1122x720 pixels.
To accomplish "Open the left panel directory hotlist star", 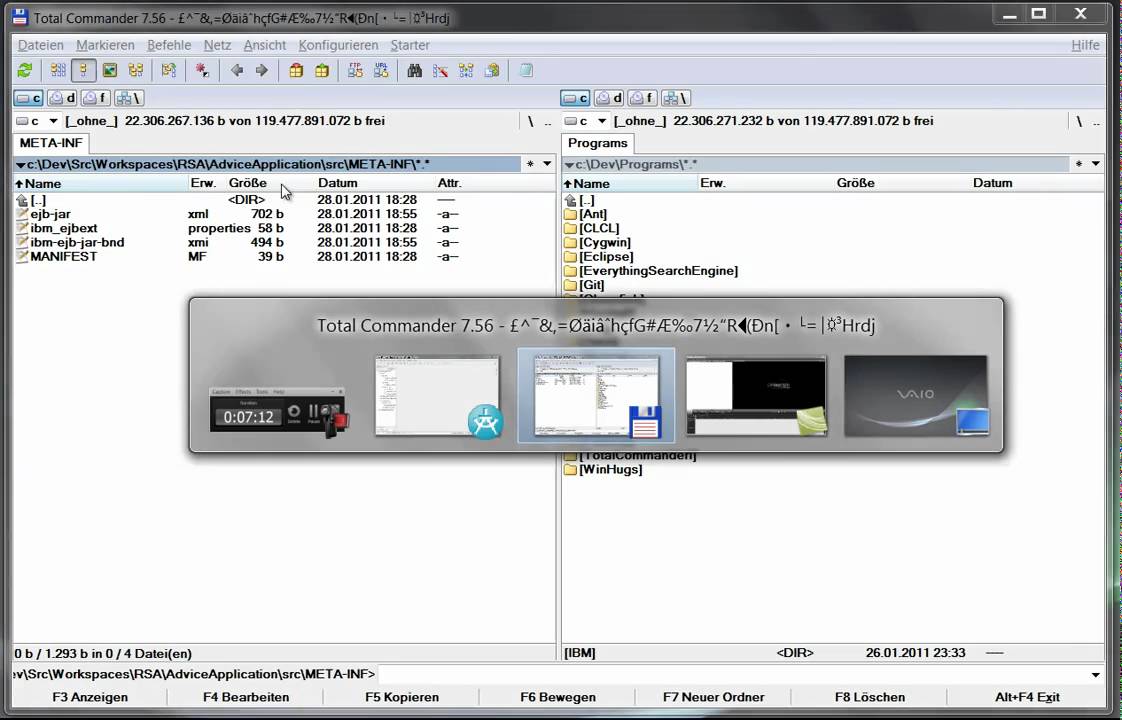I will coord(530,164).
